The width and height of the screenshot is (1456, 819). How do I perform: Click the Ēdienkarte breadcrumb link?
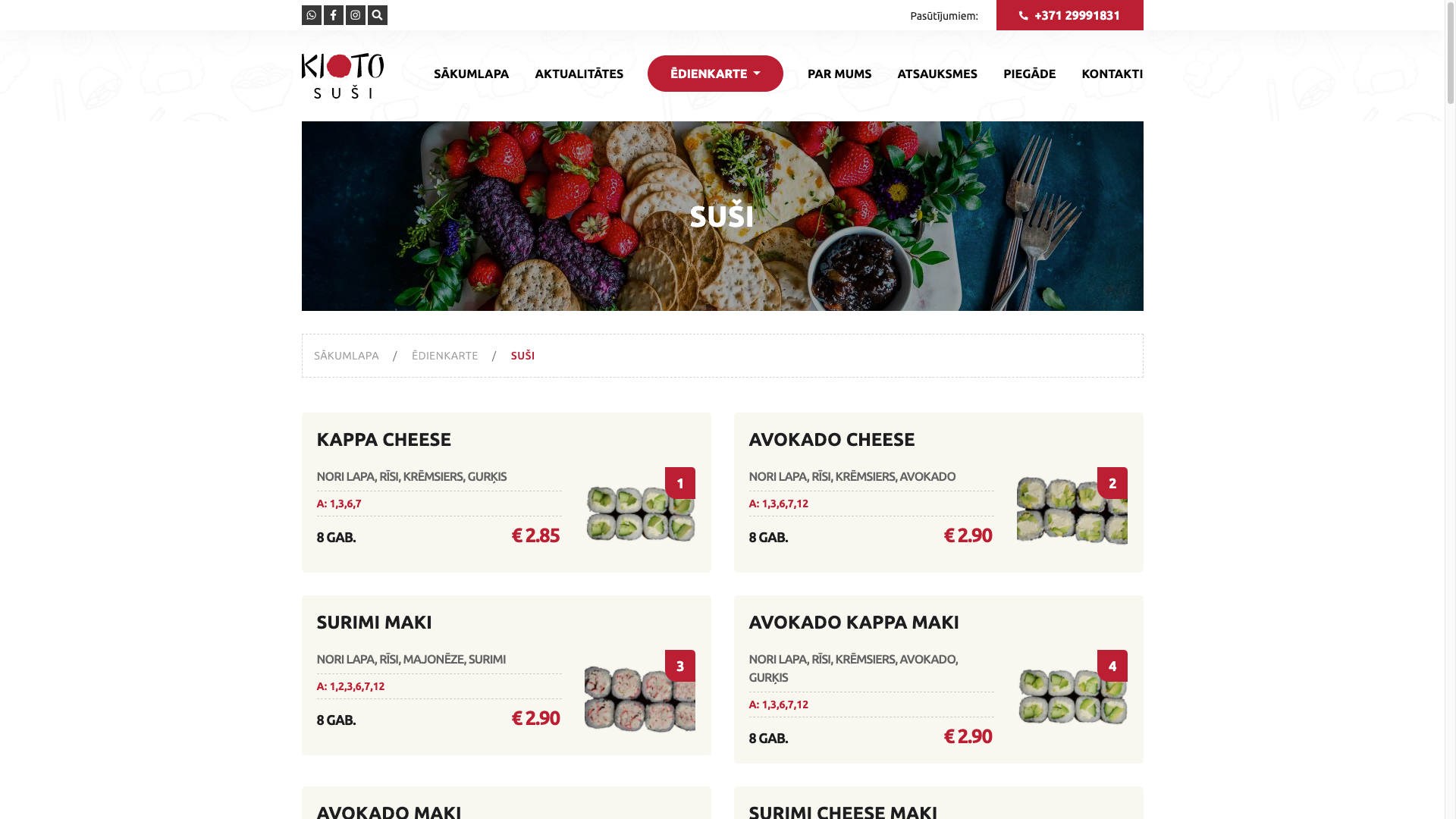[x=444, y=356]
